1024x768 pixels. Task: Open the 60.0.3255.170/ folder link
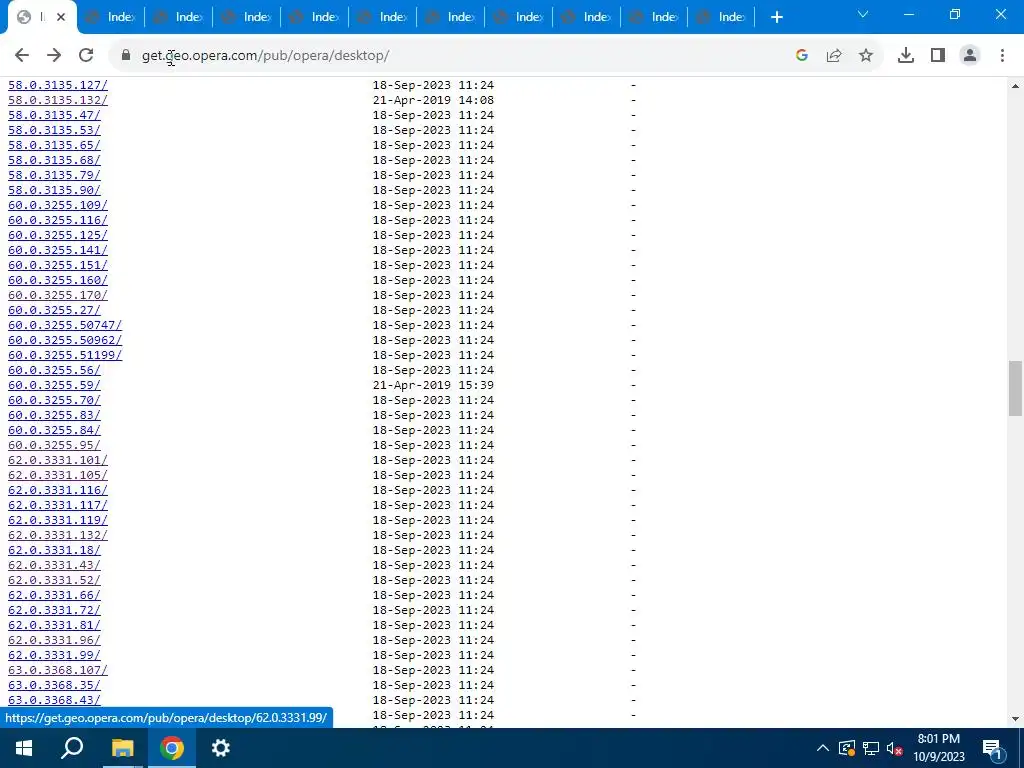point(57,295)
